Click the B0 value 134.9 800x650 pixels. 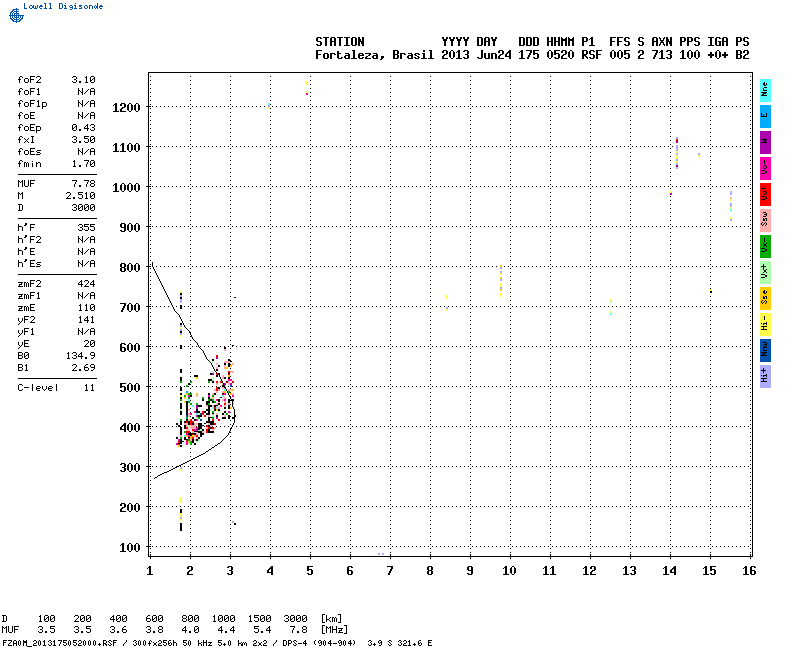click(80, 356)
